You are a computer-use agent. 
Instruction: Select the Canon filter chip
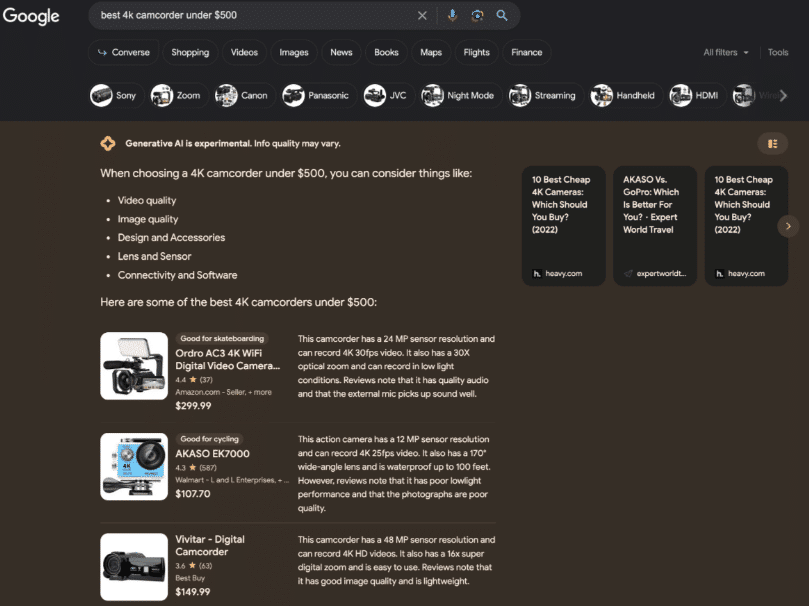point(242,96)
